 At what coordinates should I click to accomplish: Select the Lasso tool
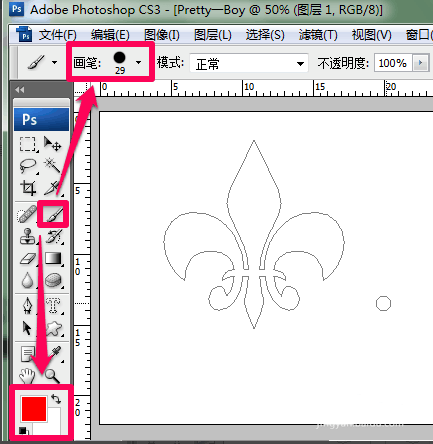tap(27, 166)
